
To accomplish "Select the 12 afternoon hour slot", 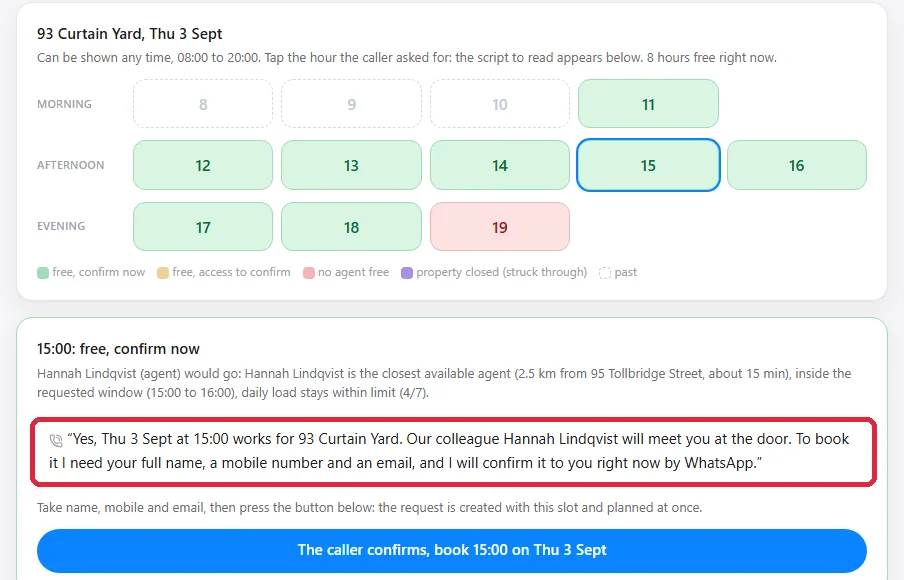I will click(x=203, y=165).
